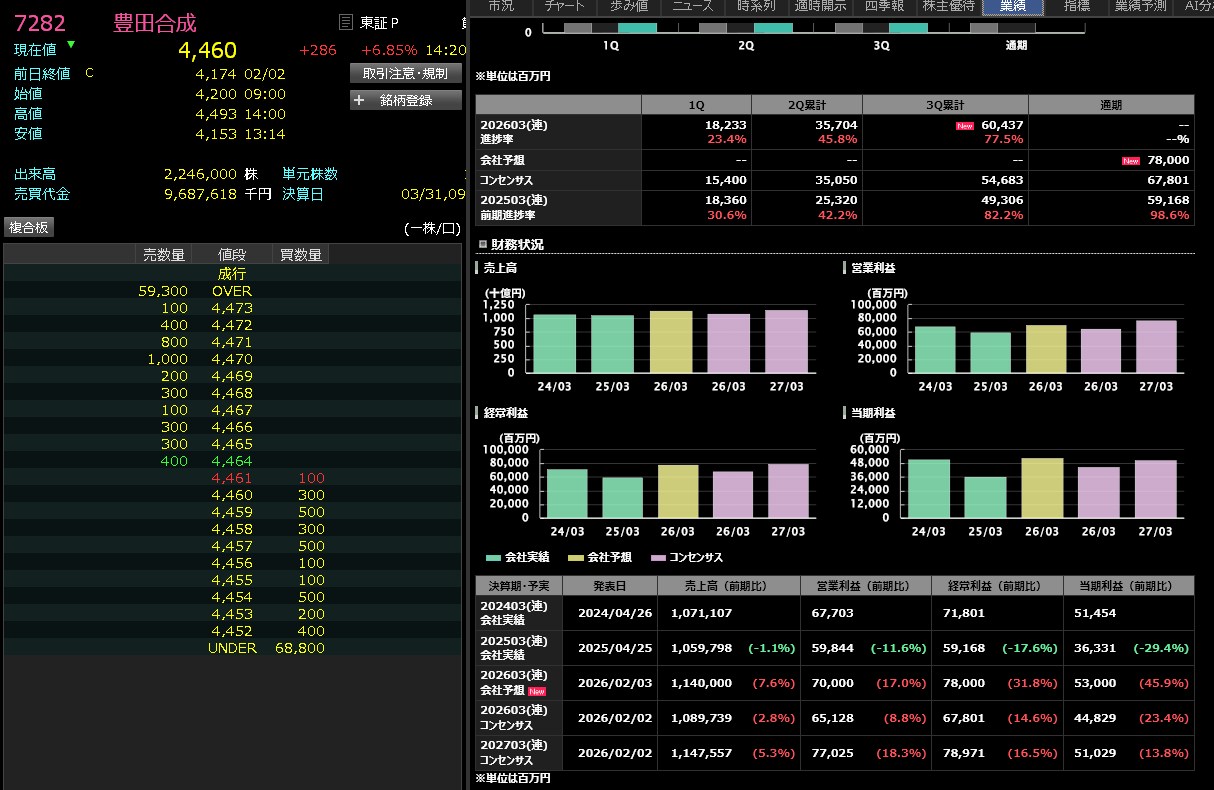The height and width of the screenshot is (790, 1214).
Task: Open the 四季報 tab
Action: click(882, 6)
